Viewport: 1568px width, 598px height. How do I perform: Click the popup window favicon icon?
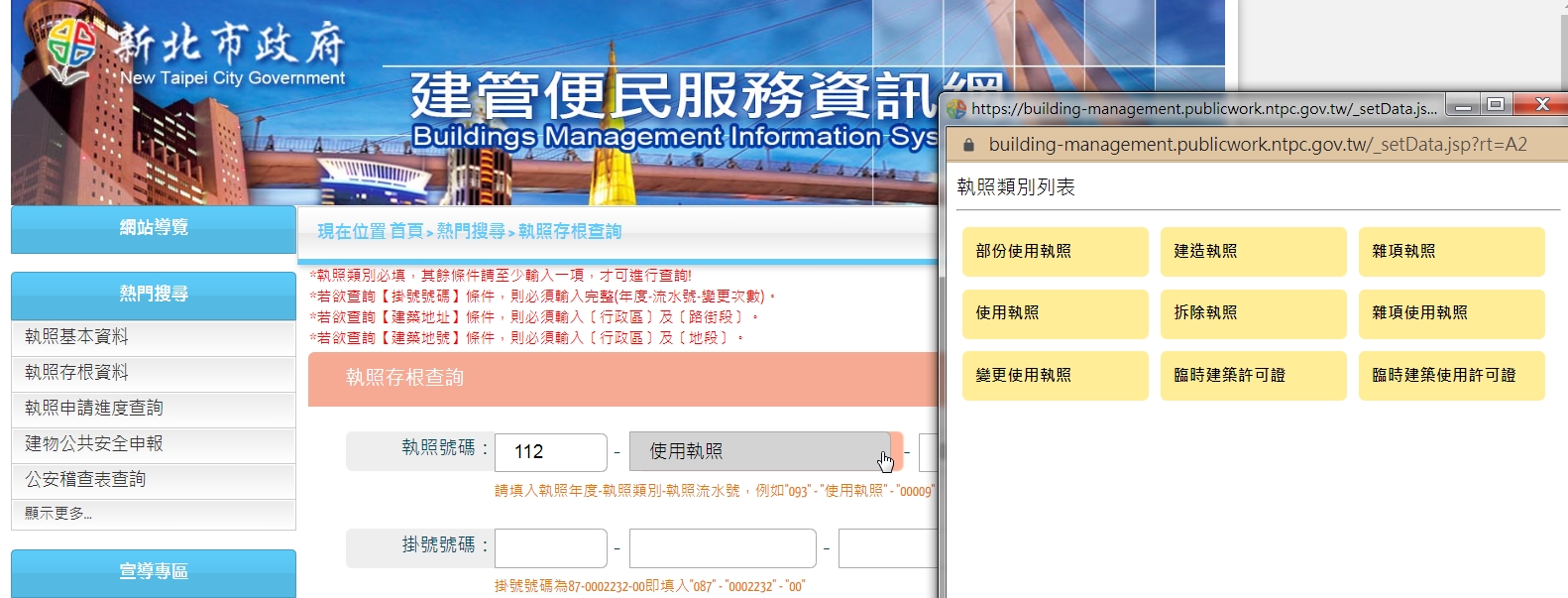click(956, 108)
